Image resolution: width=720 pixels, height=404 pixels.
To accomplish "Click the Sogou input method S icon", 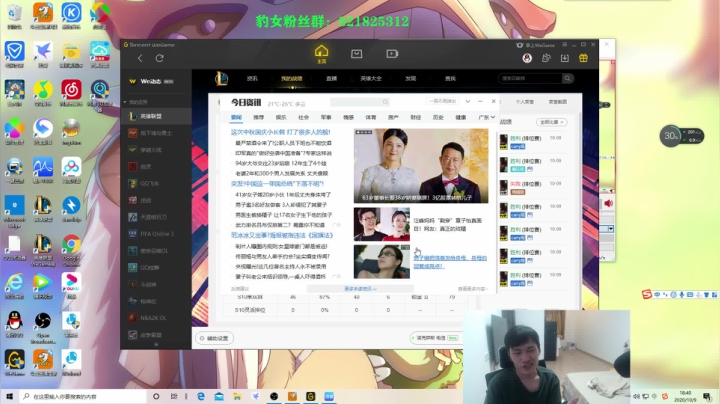I will [647, 294].
